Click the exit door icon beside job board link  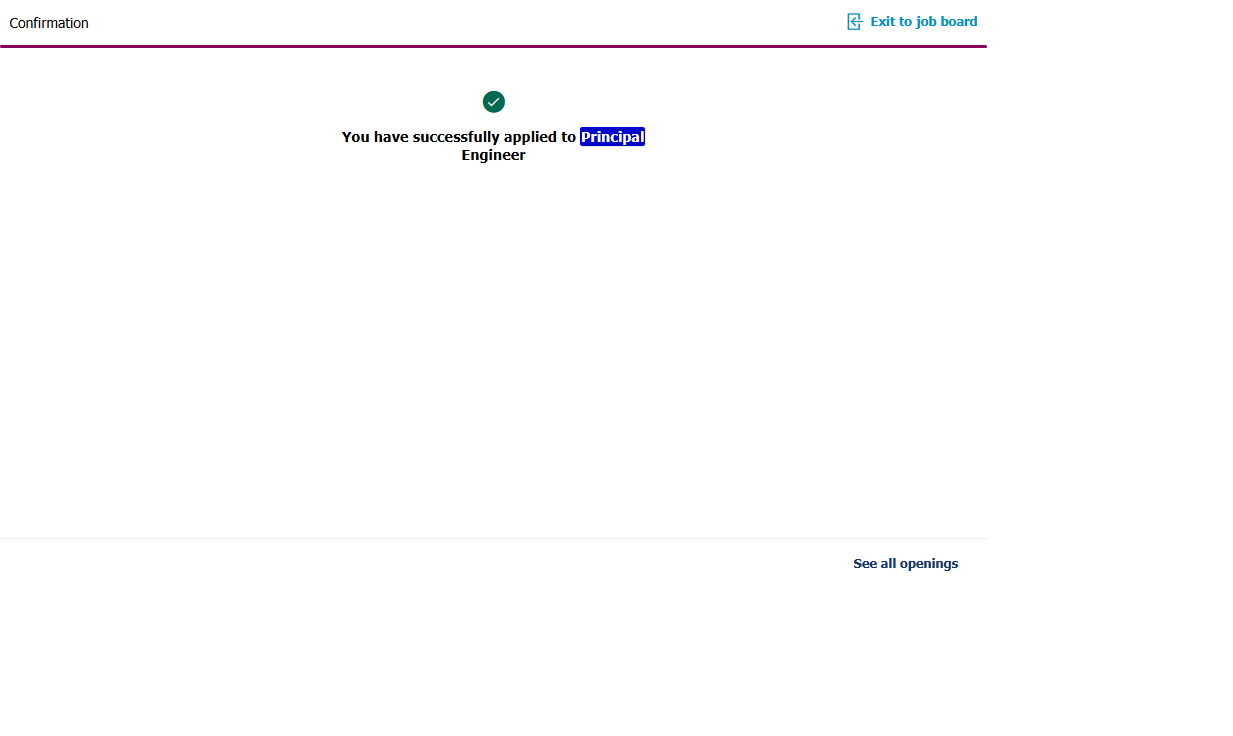tap(854, 22)
